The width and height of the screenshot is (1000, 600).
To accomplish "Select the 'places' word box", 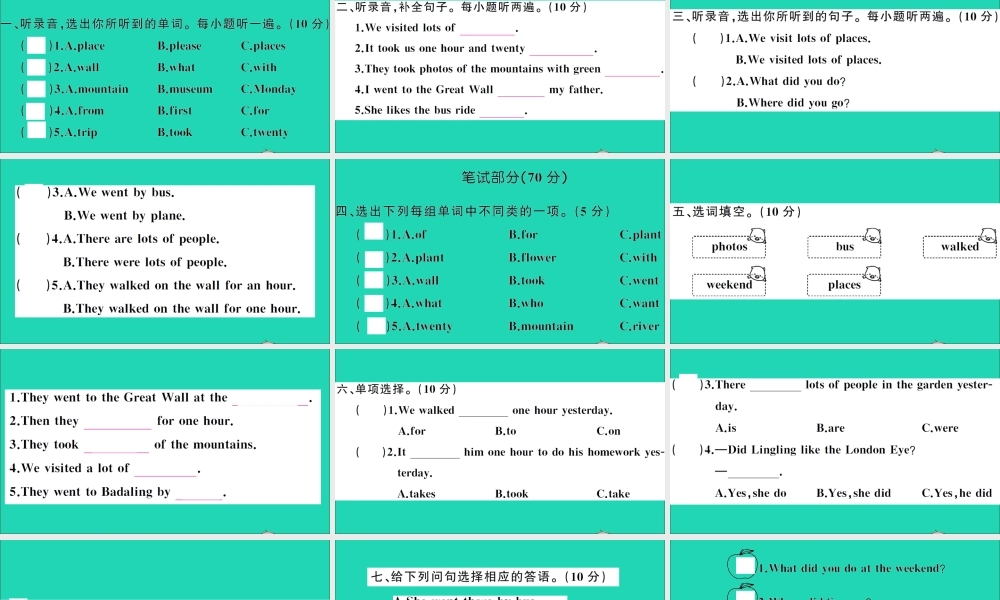I will tap(844, 285).
